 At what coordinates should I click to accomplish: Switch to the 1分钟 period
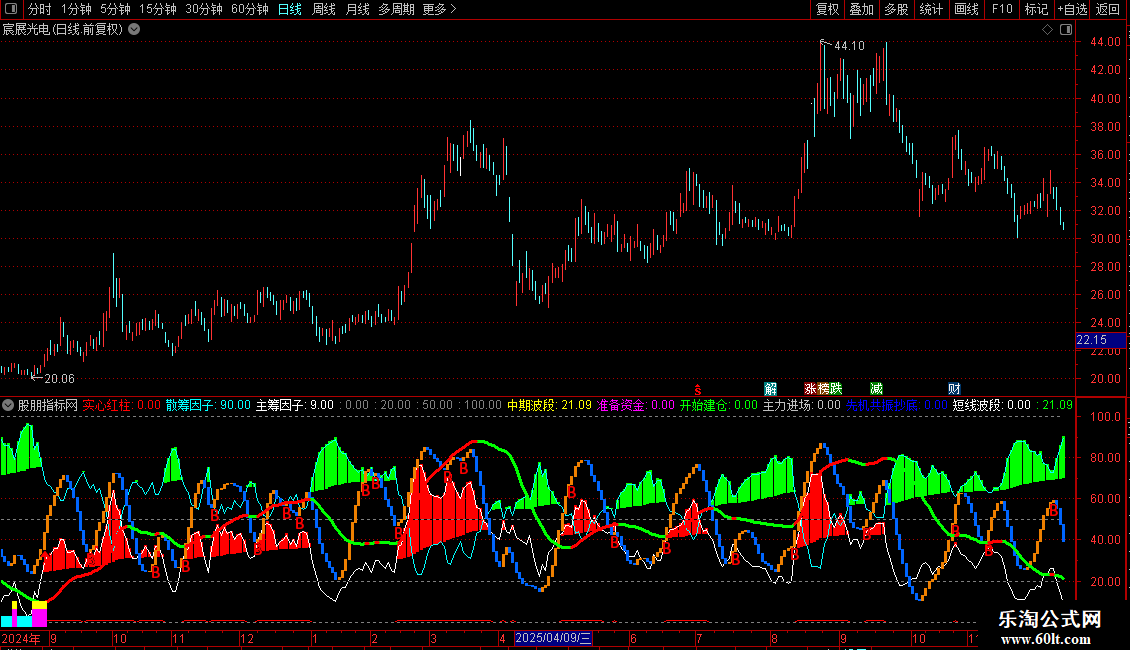coord(76,9)
